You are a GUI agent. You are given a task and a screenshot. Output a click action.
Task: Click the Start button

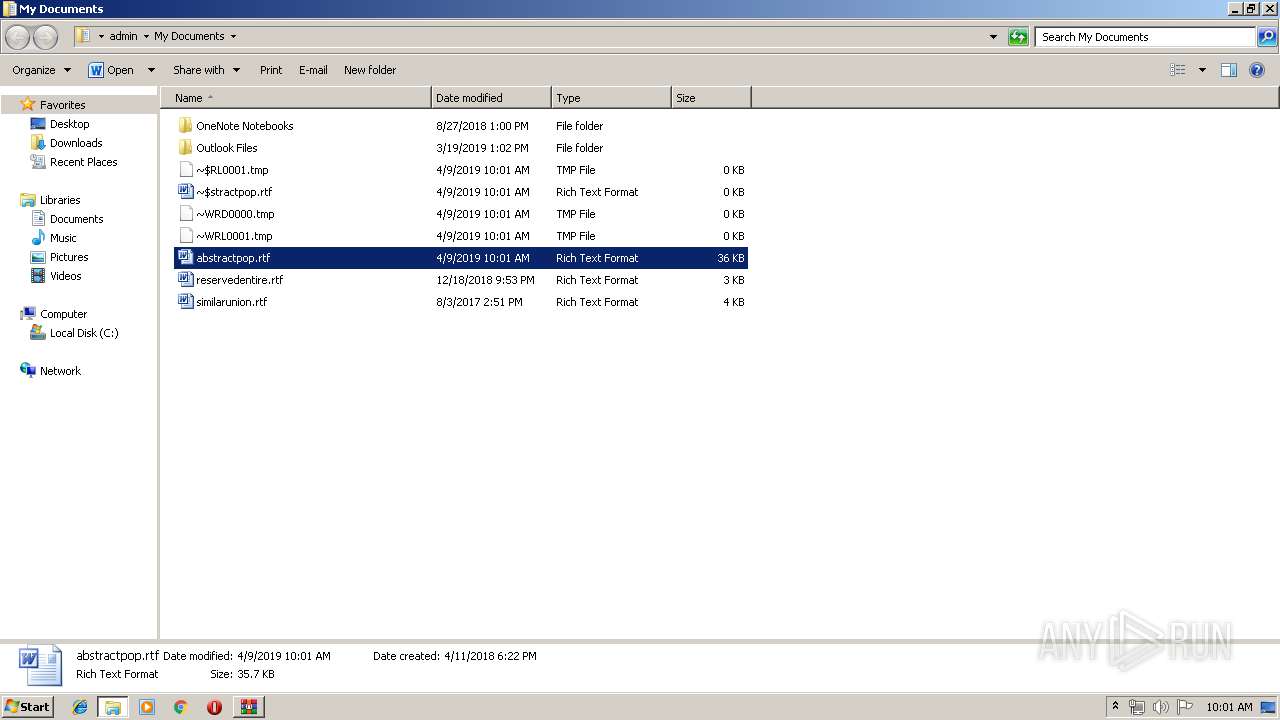click(x=27, y=707)
